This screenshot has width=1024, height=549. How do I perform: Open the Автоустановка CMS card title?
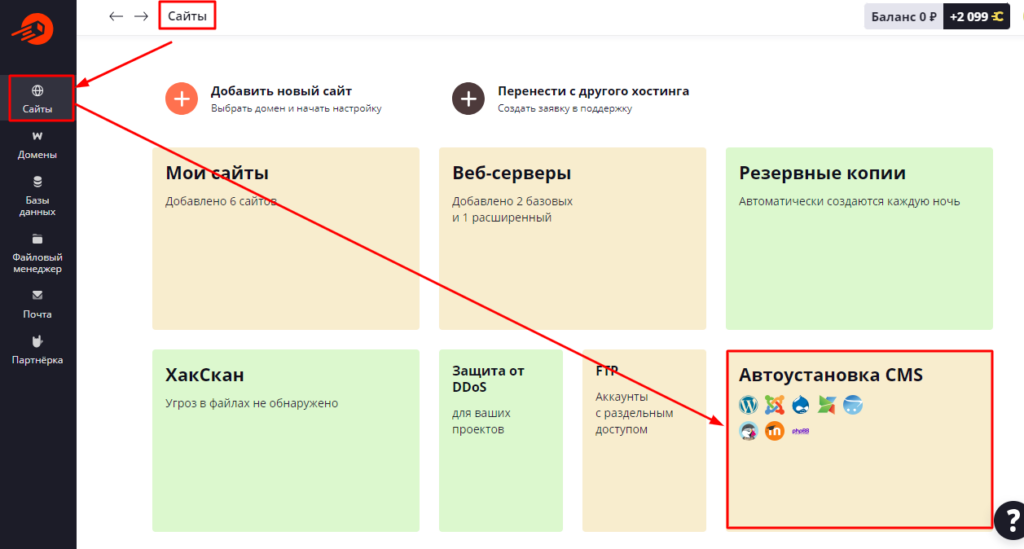coord(831,375)
